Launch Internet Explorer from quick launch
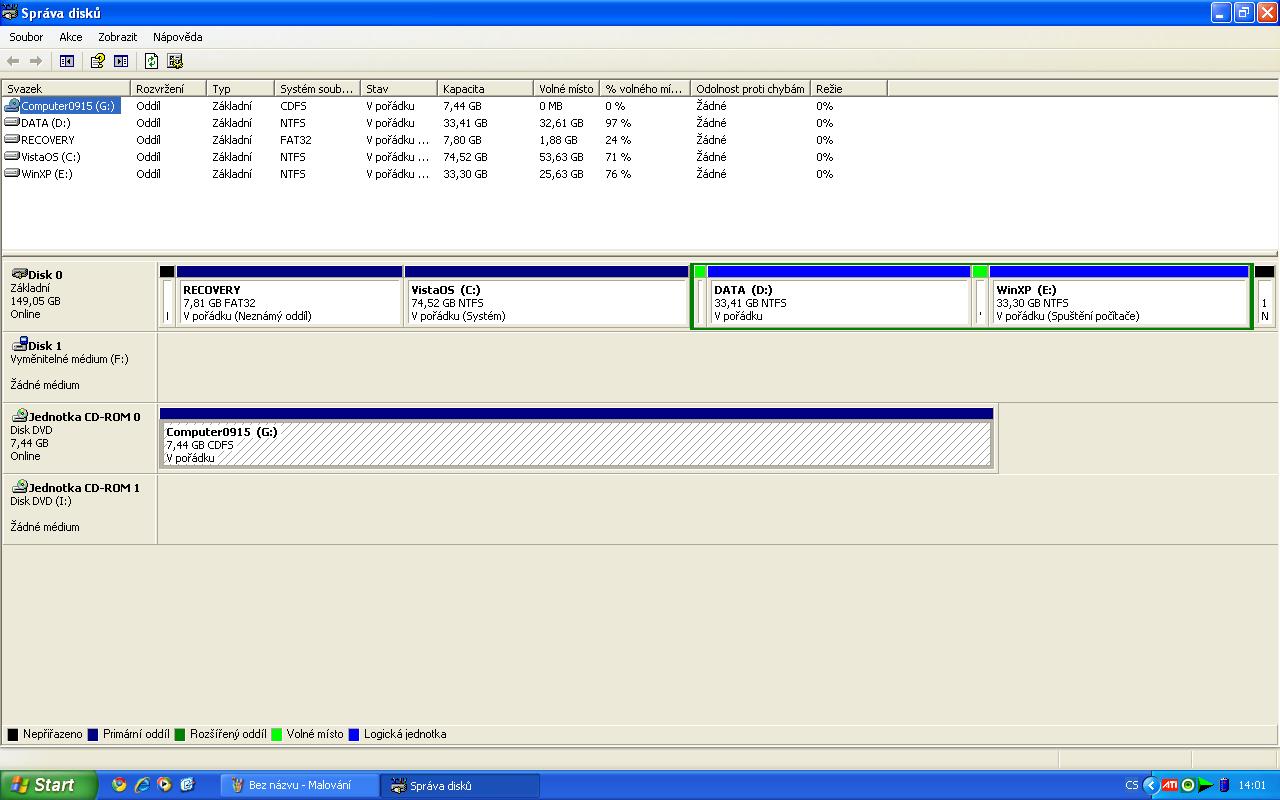 (x=142, y=785)
